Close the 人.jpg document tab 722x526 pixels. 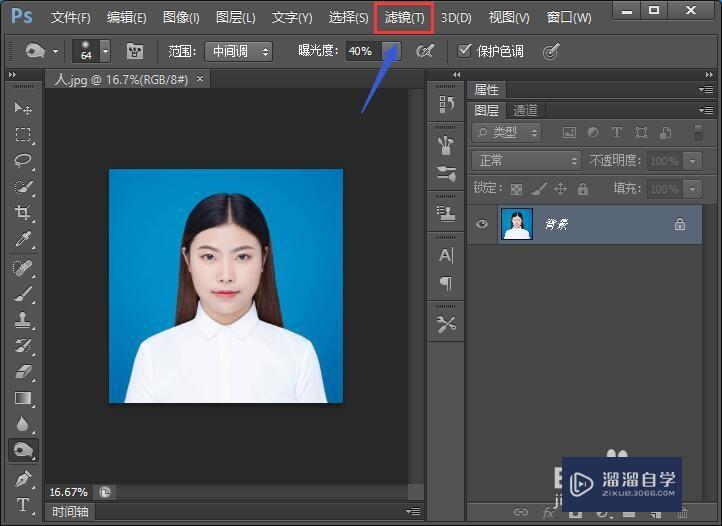(200, 79)
